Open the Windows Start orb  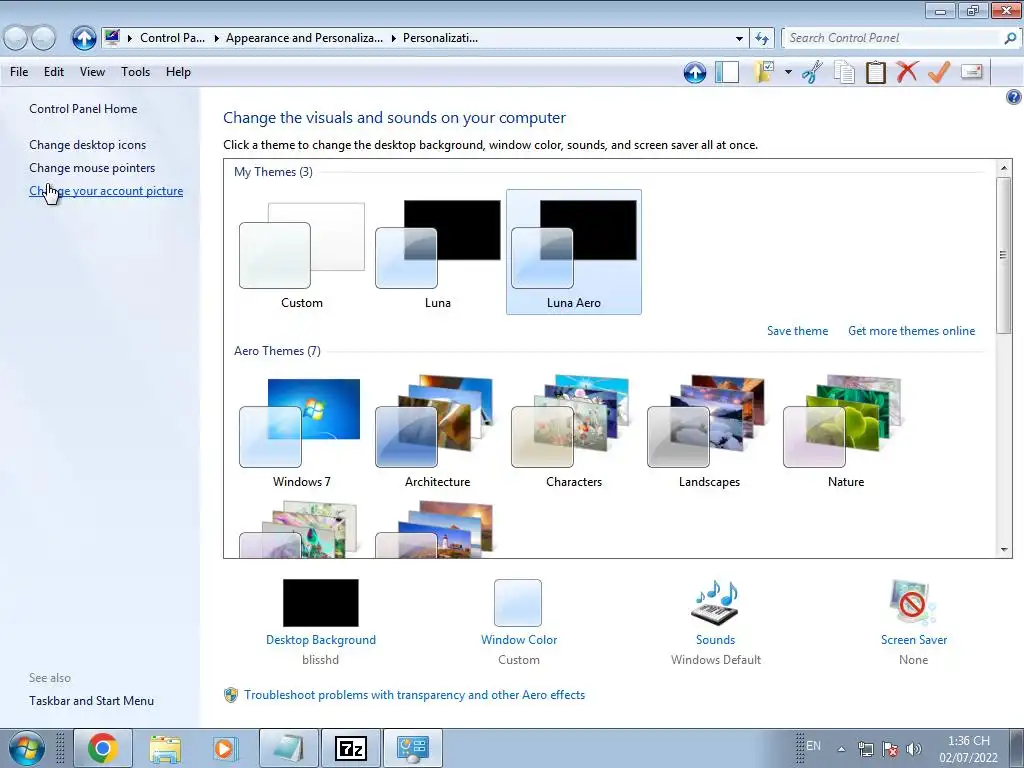pyautogui.click(x=27, y=748)
